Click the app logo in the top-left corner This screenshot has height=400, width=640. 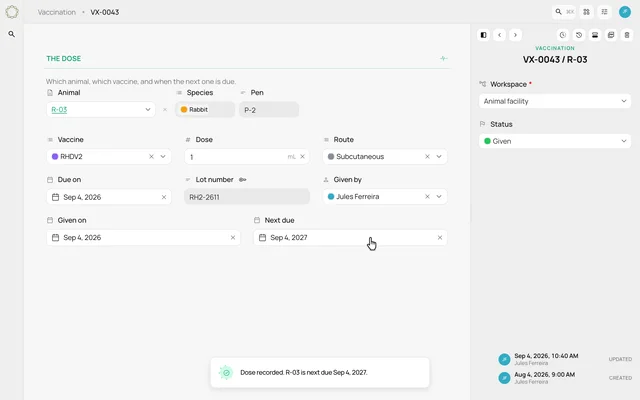[12, 12]
